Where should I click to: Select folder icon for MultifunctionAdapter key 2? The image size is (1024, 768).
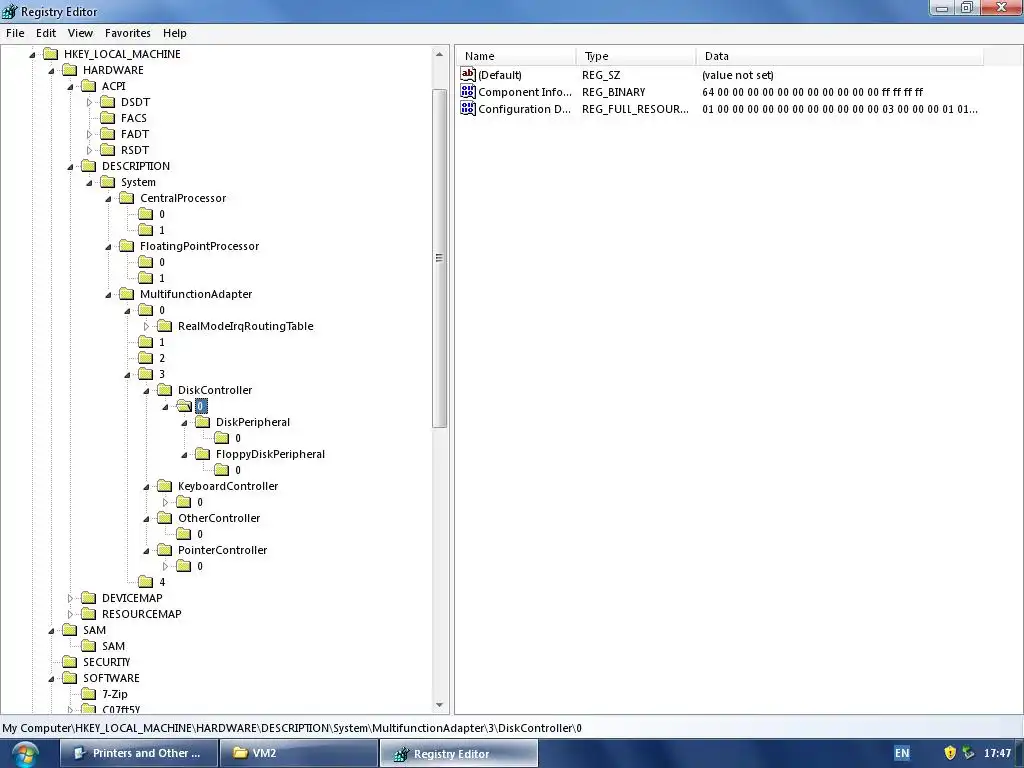[x=146, y=358]
